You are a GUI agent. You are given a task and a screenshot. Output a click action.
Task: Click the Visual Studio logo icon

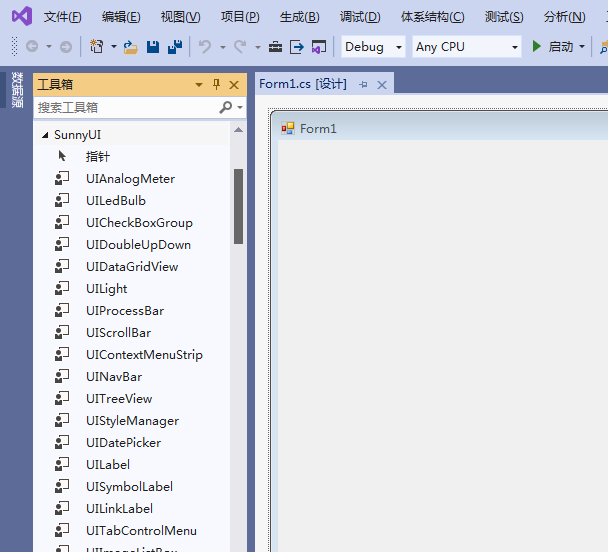22,16
